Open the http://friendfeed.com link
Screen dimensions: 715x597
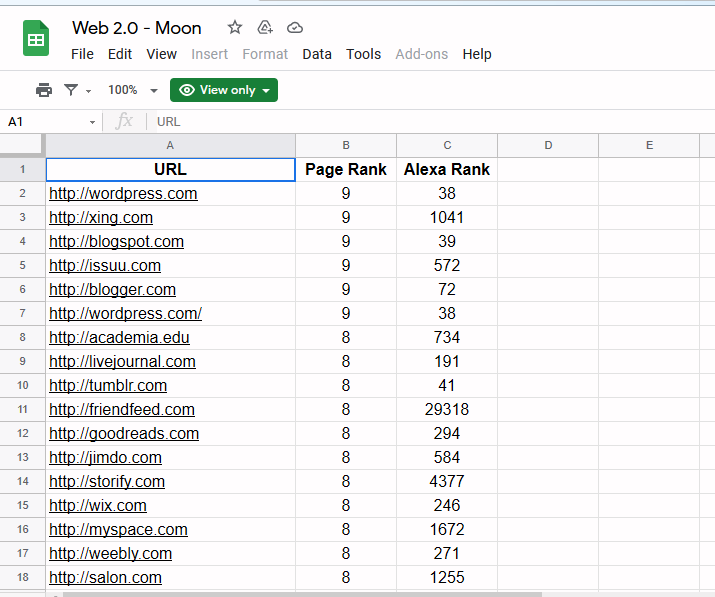tap(122, 410)
